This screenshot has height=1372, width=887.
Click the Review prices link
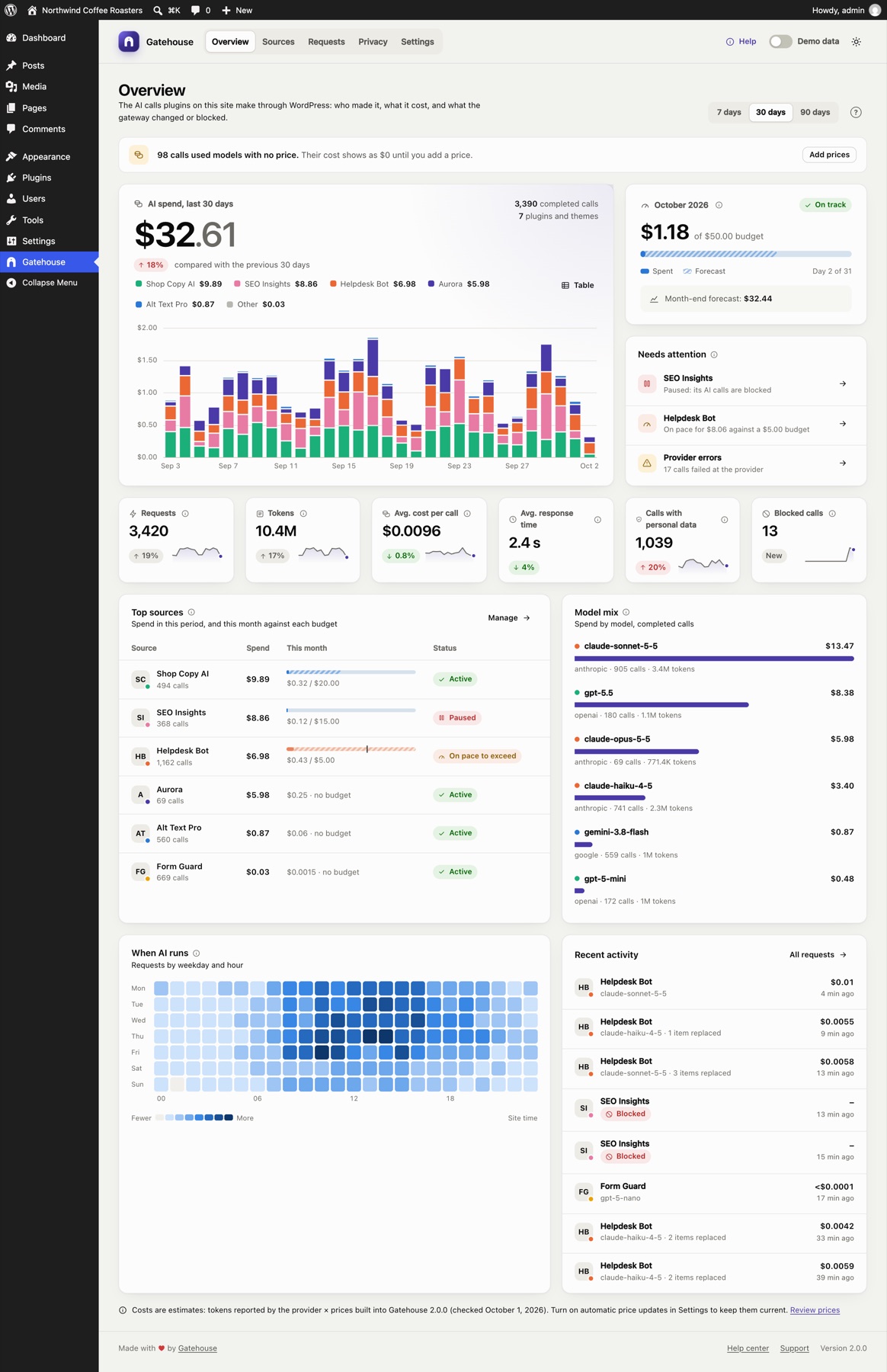coord(815,1310)
